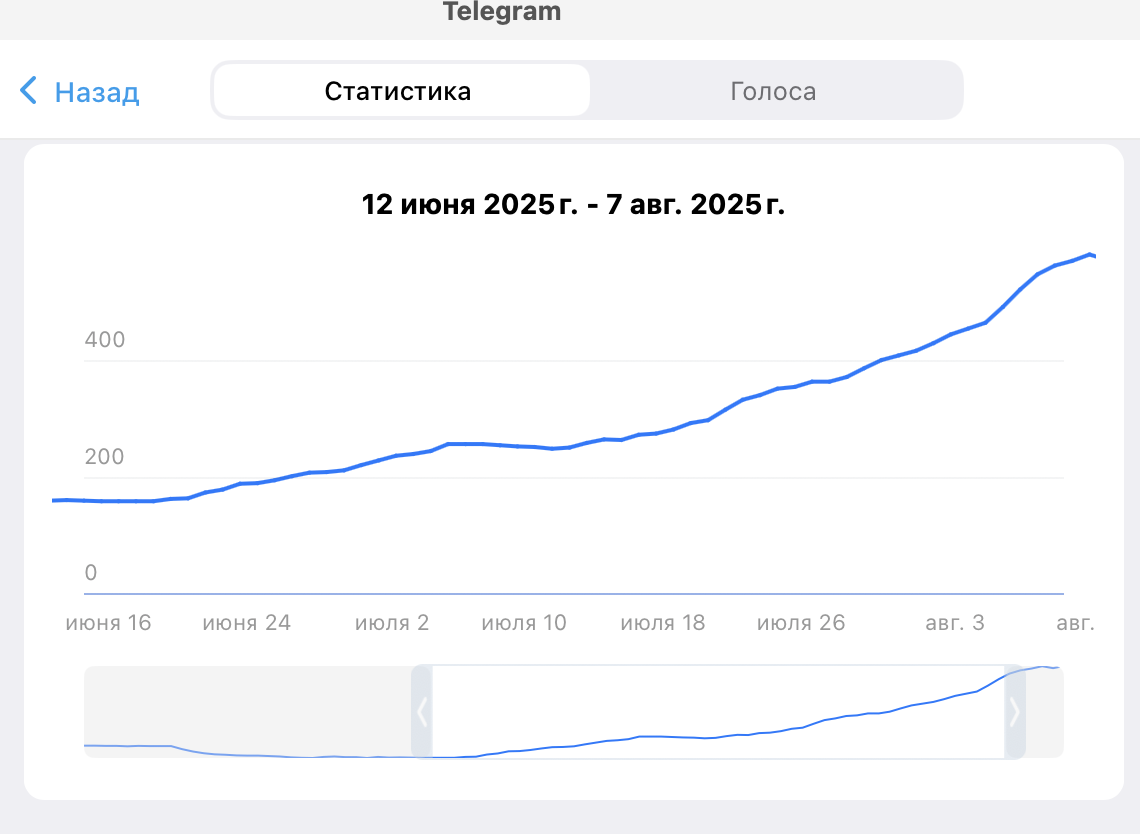
Task: Go back via the Назад link
Action: coord(97,92)
